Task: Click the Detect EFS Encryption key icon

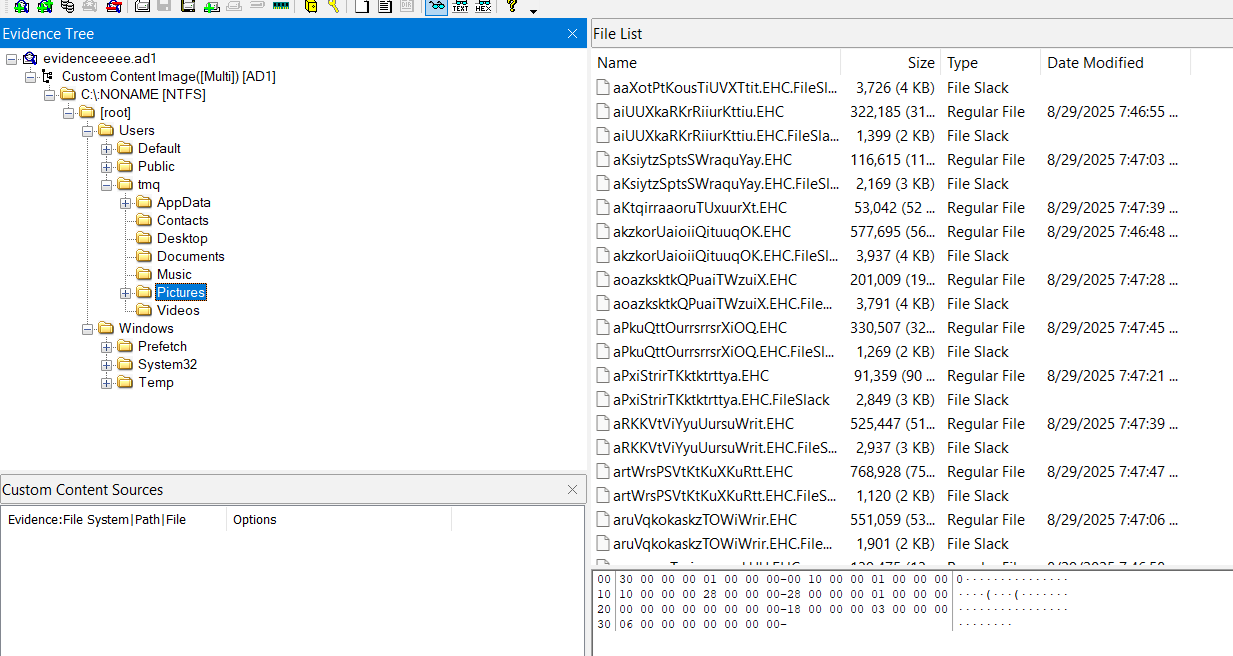Action: 334,6
